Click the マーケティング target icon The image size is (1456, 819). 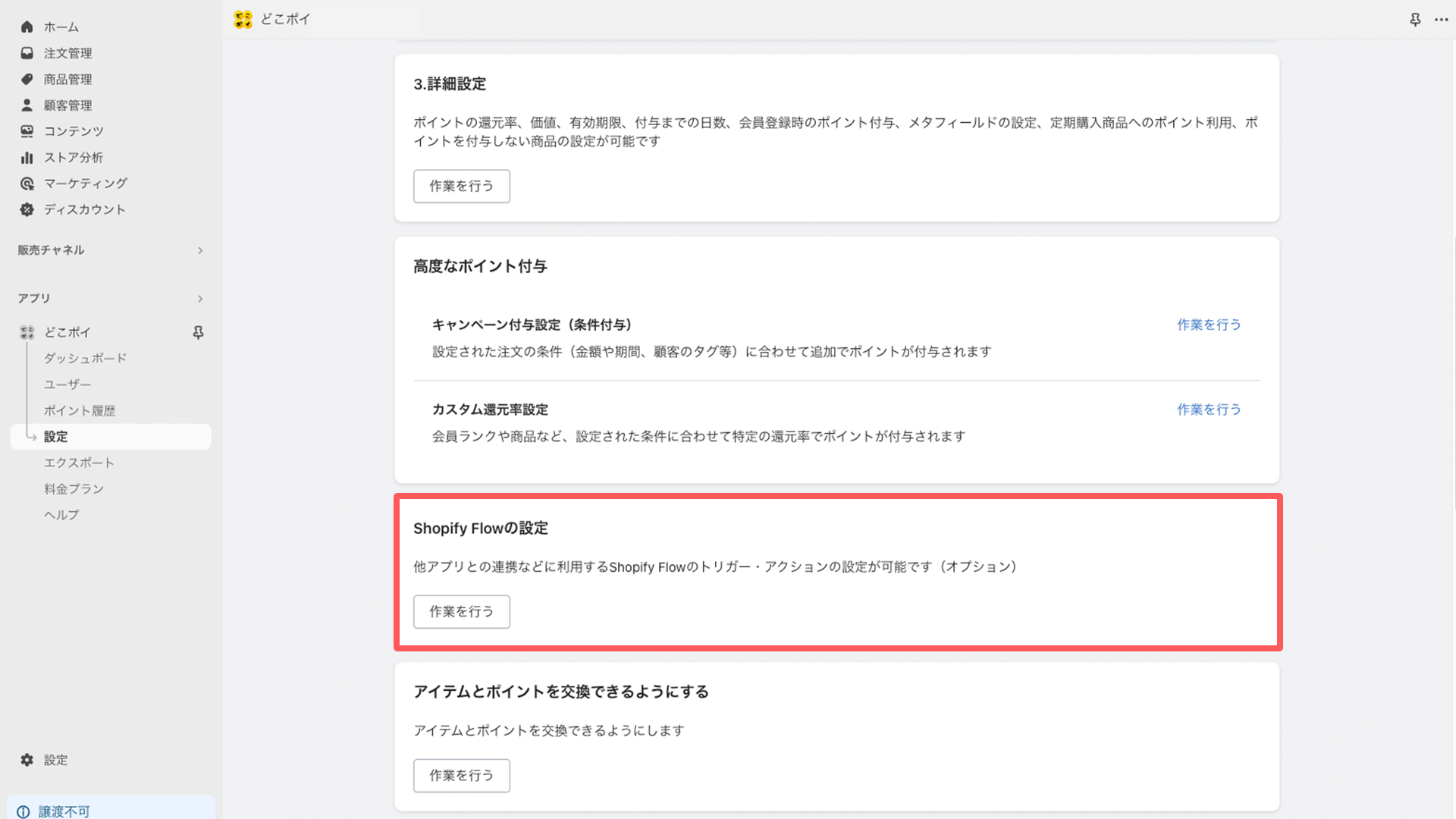pos(27,184)
